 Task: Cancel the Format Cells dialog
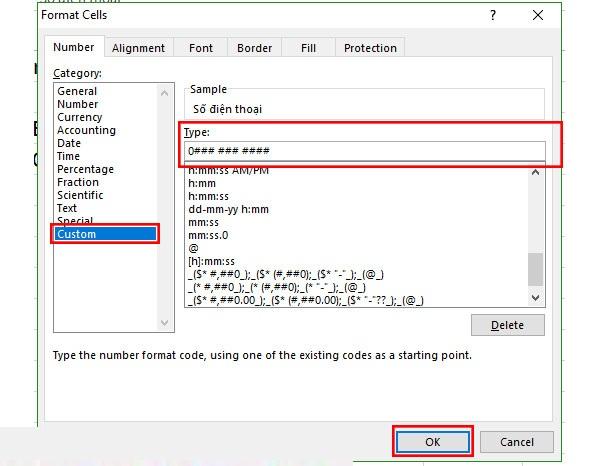[x=517, y=442]
